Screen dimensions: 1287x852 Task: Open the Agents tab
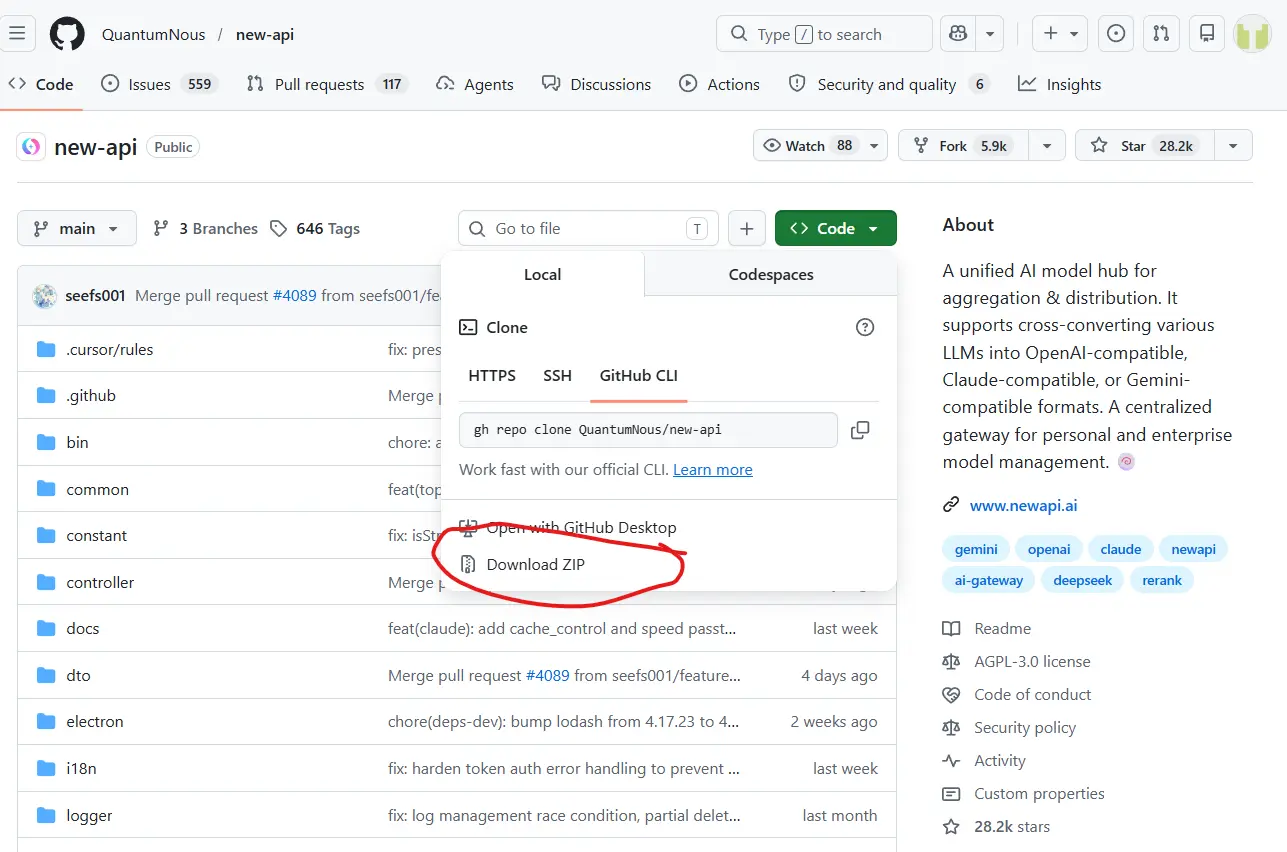click(x=475, y=84)
